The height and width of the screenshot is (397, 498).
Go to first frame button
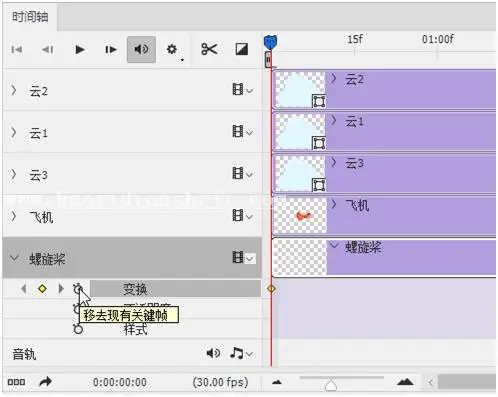pyautogui.click(x=17, y=50)
